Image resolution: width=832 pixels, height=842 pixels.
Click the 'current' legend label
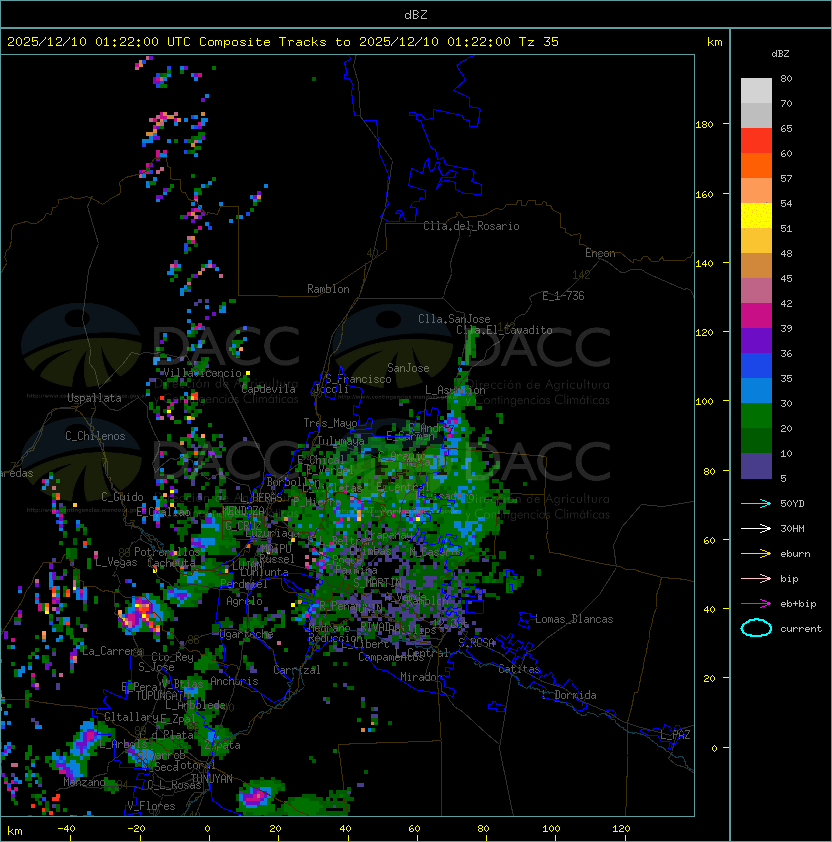pyautogui.click(x=801, y=629)
